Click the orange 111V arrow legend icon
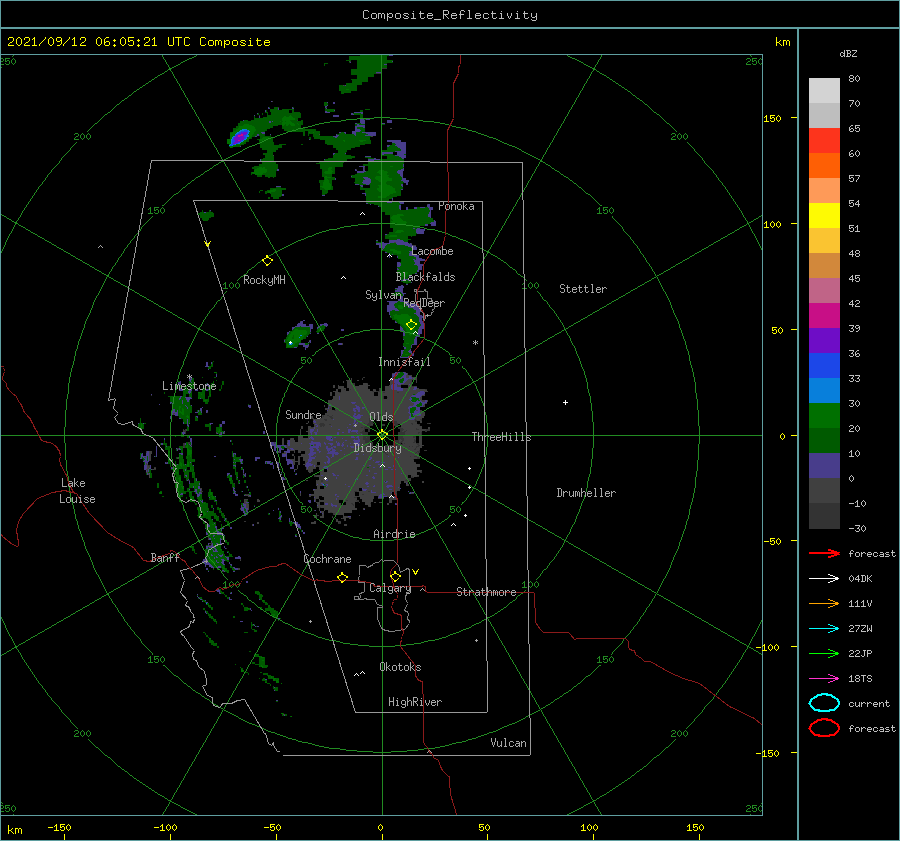Screen dimensions: 900x841 pos(824,603)
